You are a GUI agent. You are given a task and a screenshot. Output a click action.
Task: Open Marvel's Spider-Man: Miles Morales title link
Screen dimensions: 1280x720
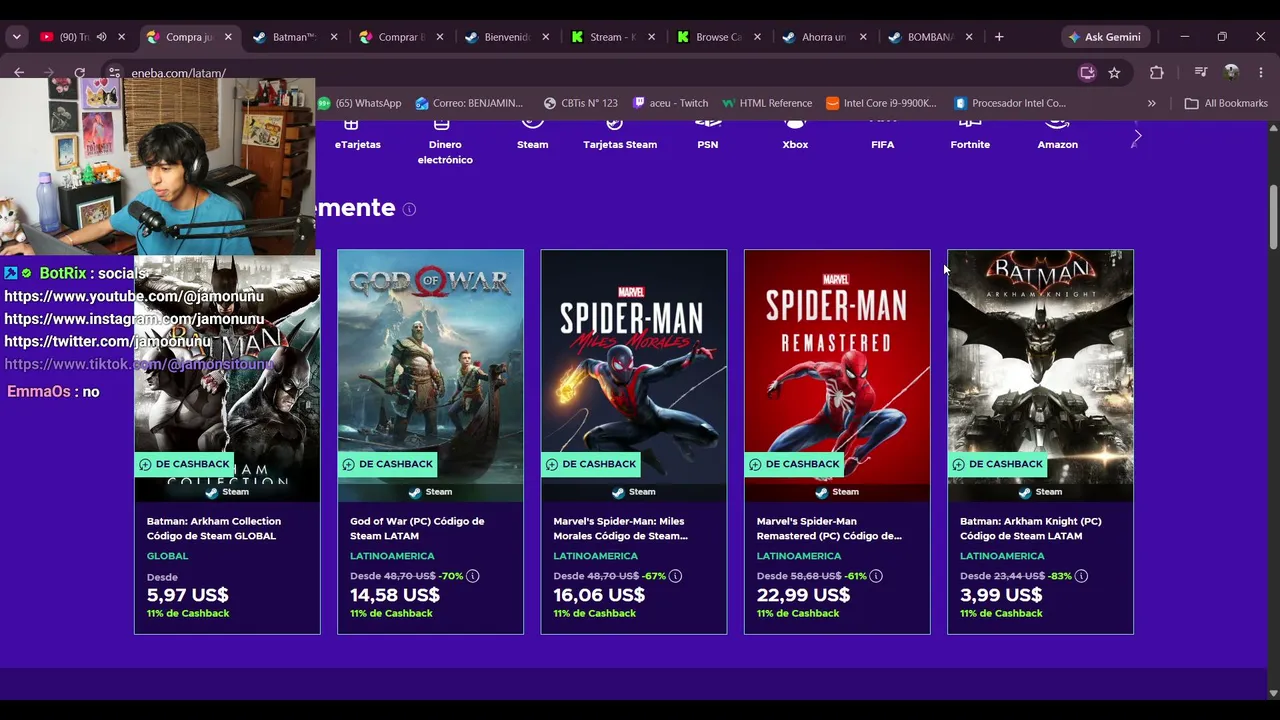click(620, 528)
